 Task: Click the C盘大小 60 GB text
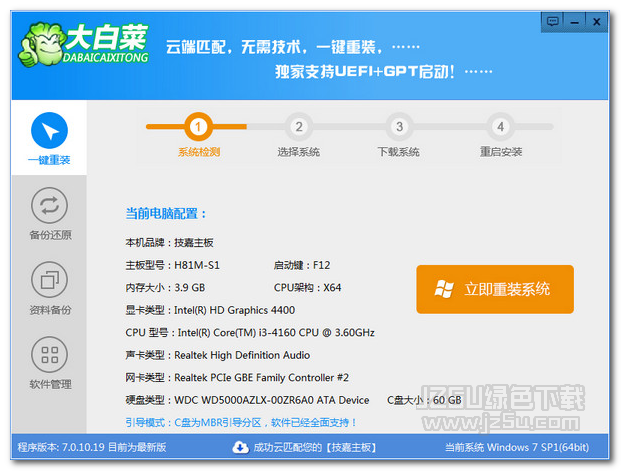(424, 400)
